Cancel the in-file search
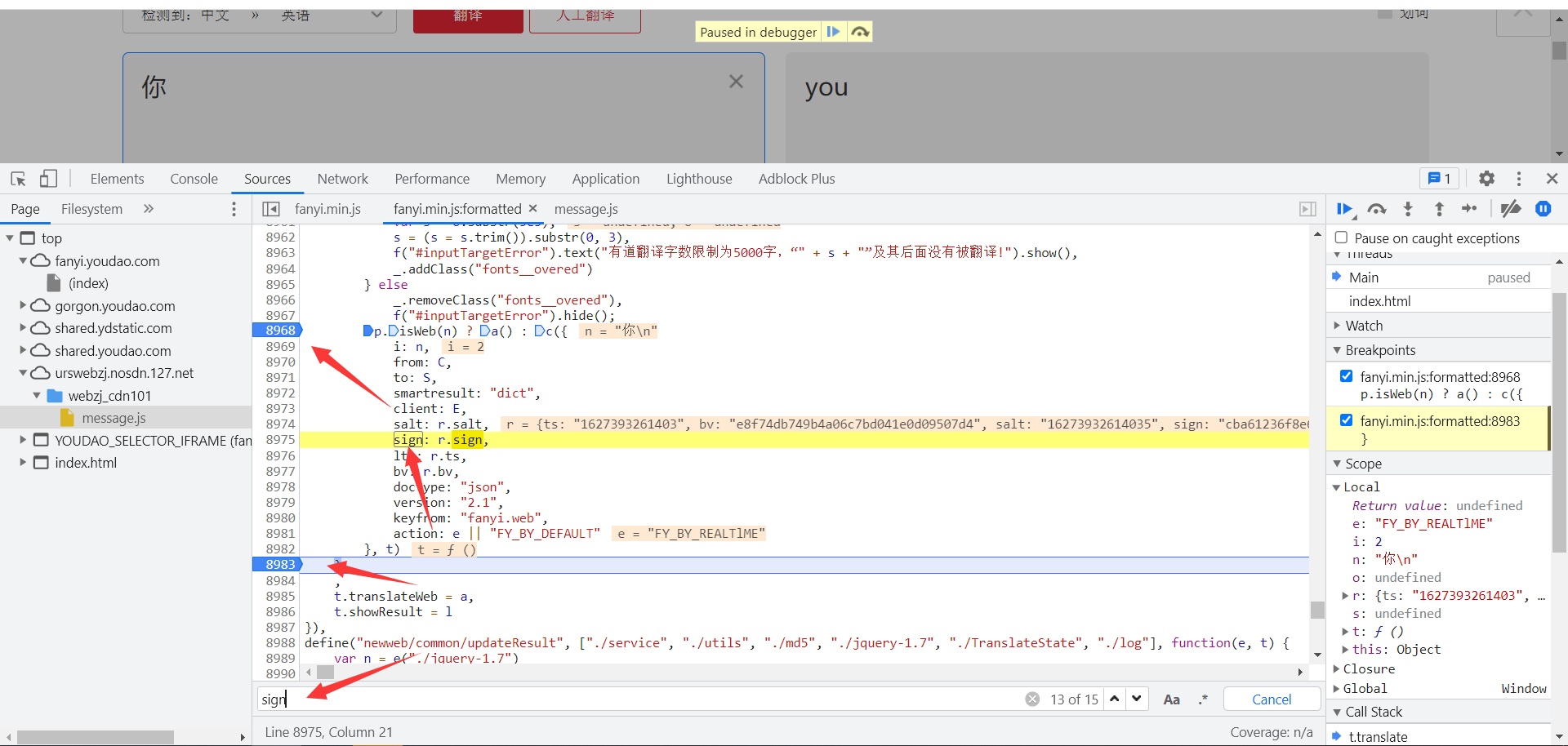 (x=1272, y=699)
